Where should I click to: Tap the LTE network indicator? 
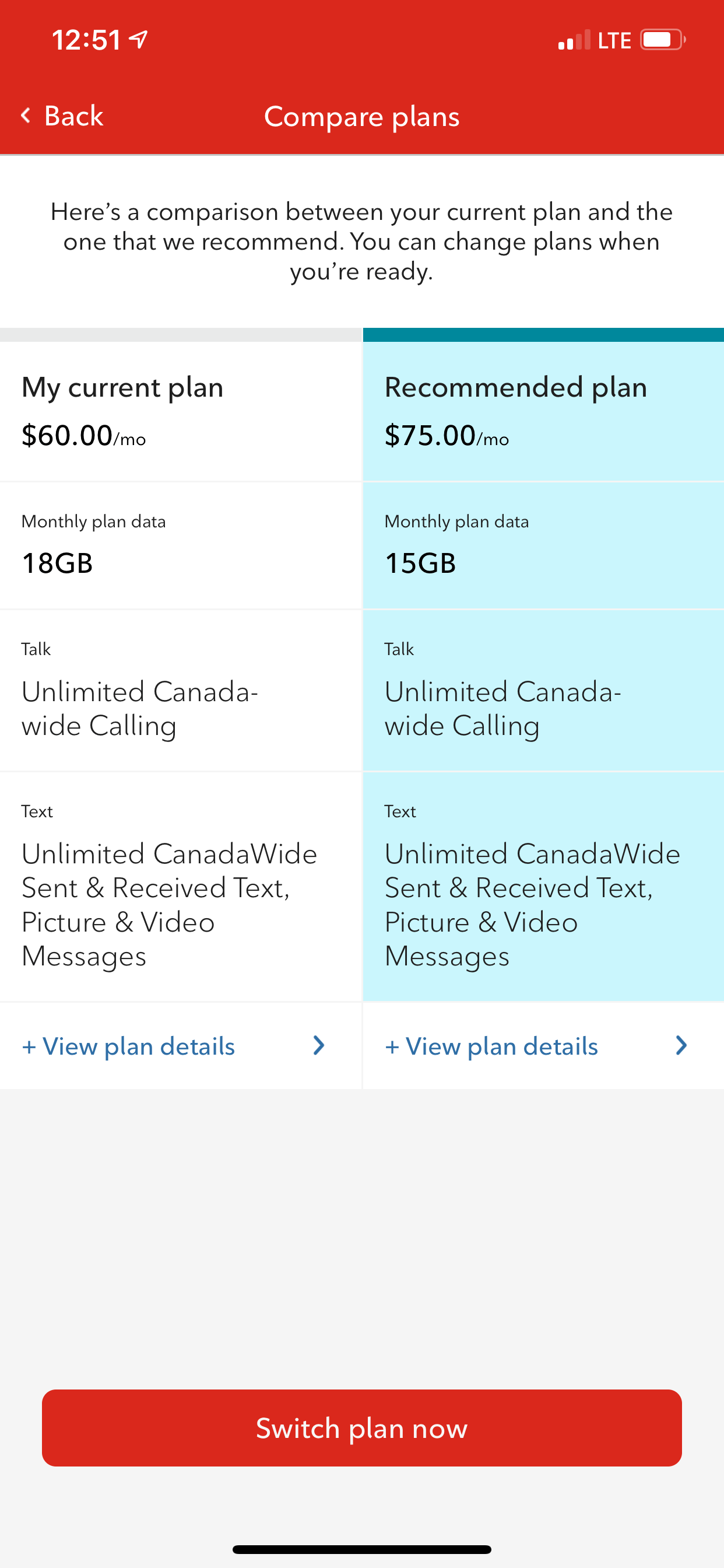[614, 41]
